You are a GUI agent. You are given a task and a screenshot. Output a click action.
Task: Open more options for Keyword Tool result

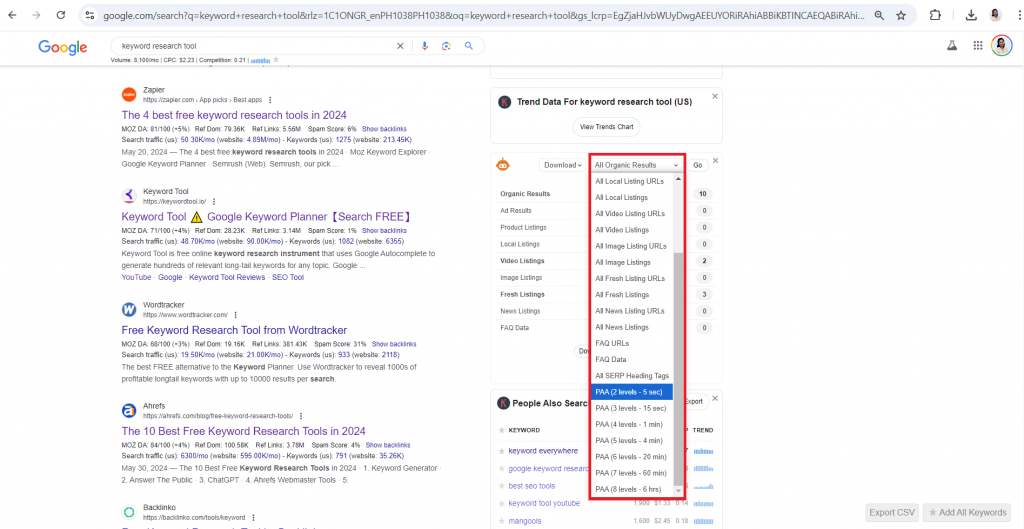tap(214, 202)
